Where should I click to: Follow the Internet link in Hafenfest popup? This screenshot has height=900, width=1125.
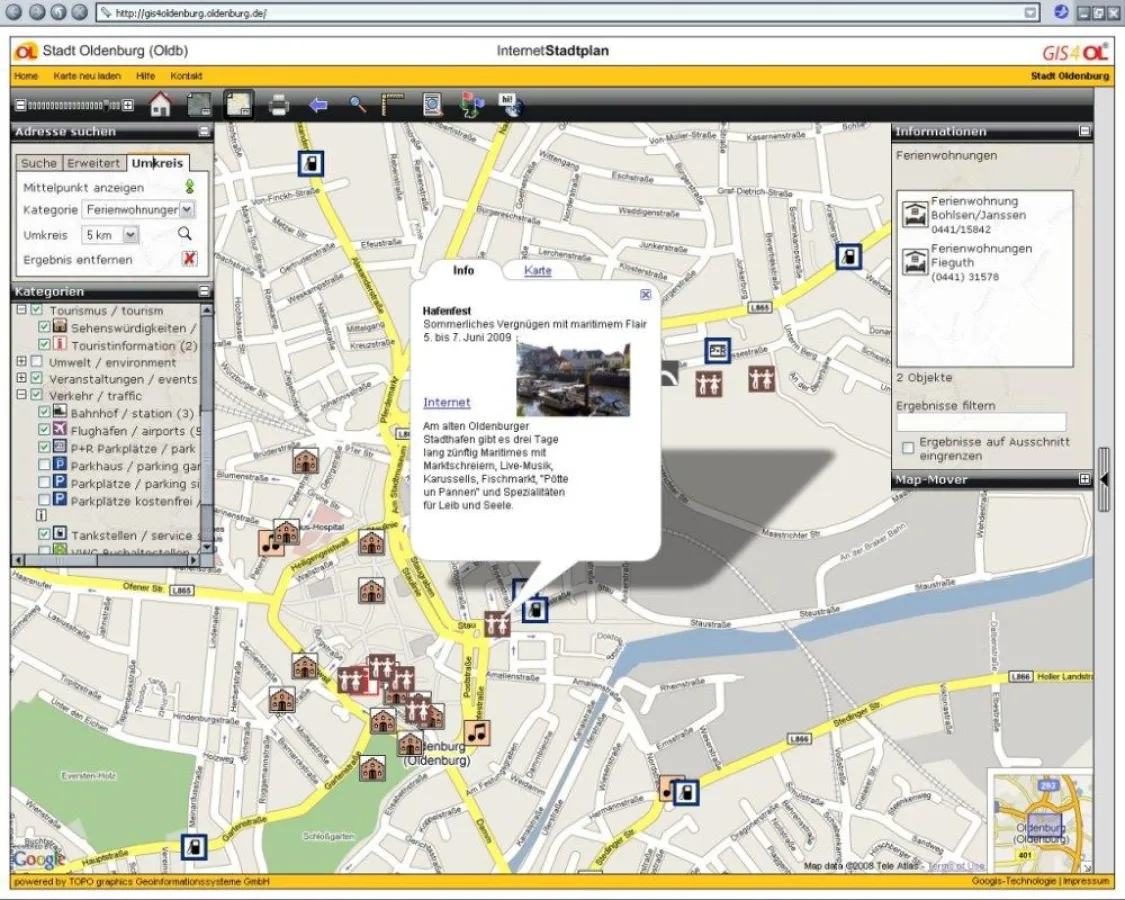(x=446, y=402)
